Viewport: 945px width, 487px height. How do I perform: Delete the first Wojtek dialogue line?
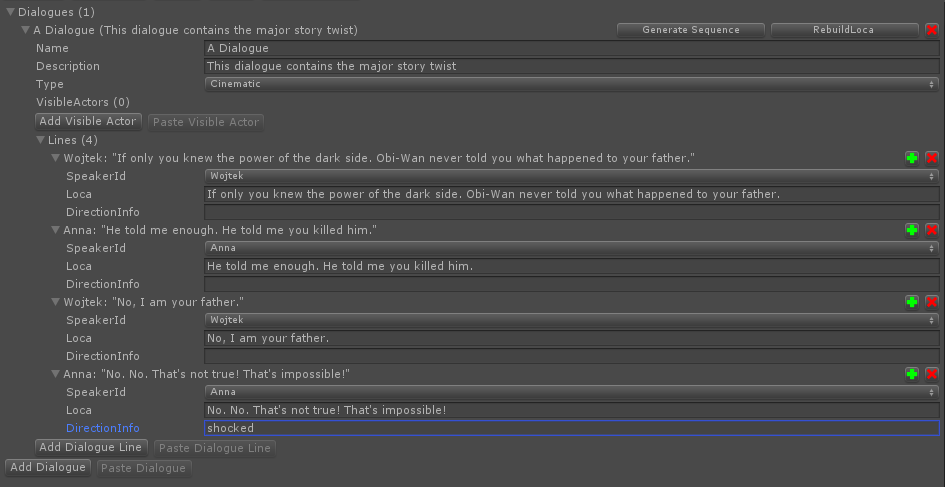(x=931, y=158)
